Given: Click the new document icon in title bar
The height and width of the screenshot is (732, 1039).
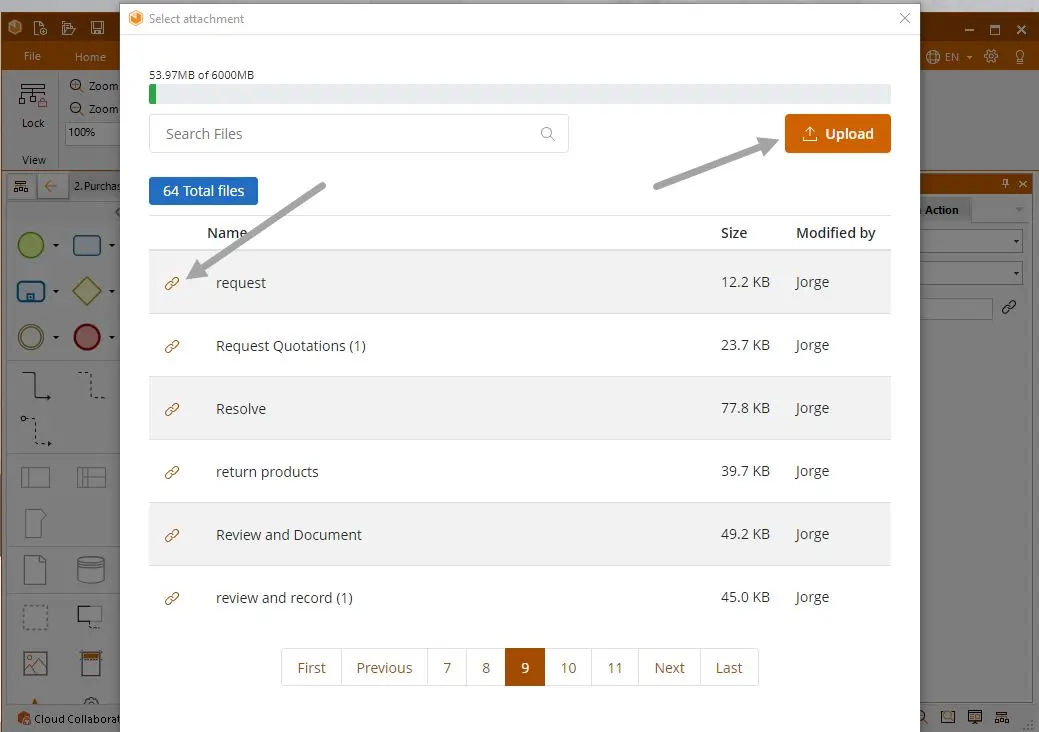Looking at the screenshot, I should pyautogui.click(x=40, y=28).
